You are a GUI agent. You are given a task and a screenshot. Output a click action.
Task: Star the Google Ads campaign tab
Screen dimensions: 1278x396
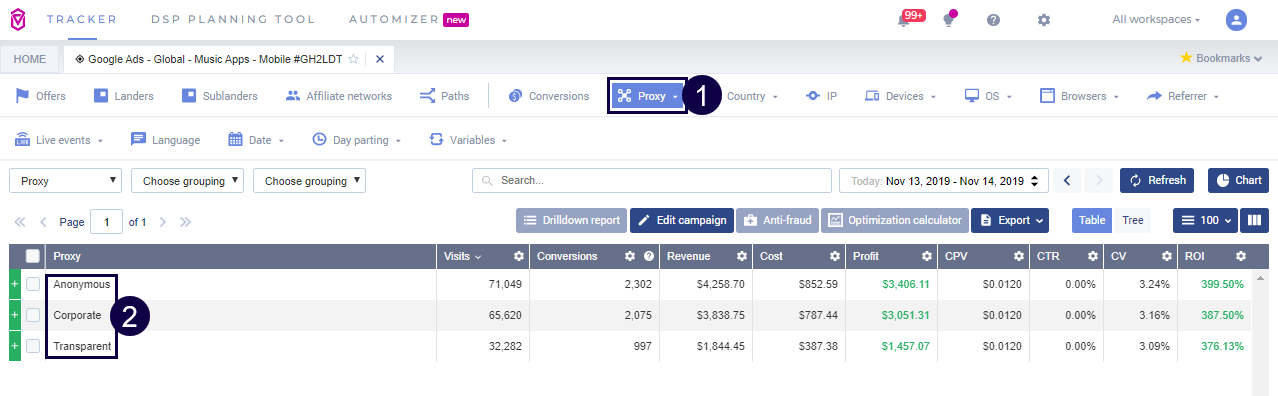tap(353, 59)
